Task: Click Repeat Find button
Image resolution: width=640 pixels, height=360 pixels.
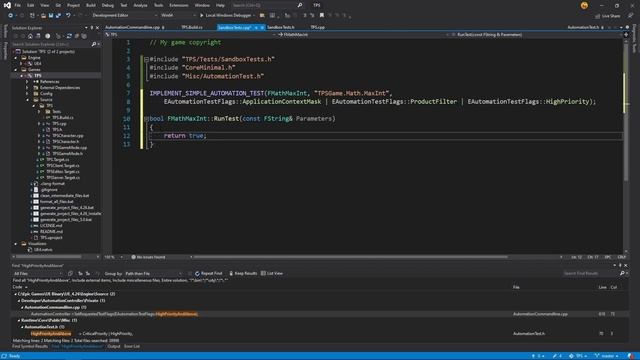Action: [209, 273]
